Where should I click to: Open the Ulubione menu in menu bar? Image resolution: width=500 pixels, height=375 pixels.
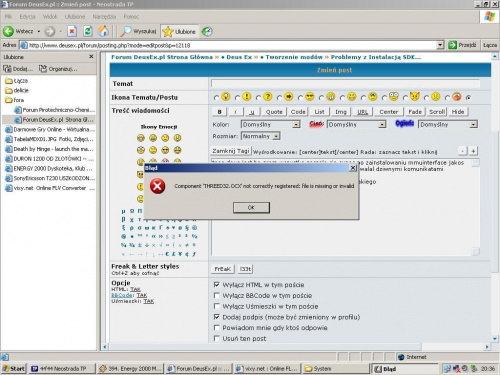[x=75, y=16]
